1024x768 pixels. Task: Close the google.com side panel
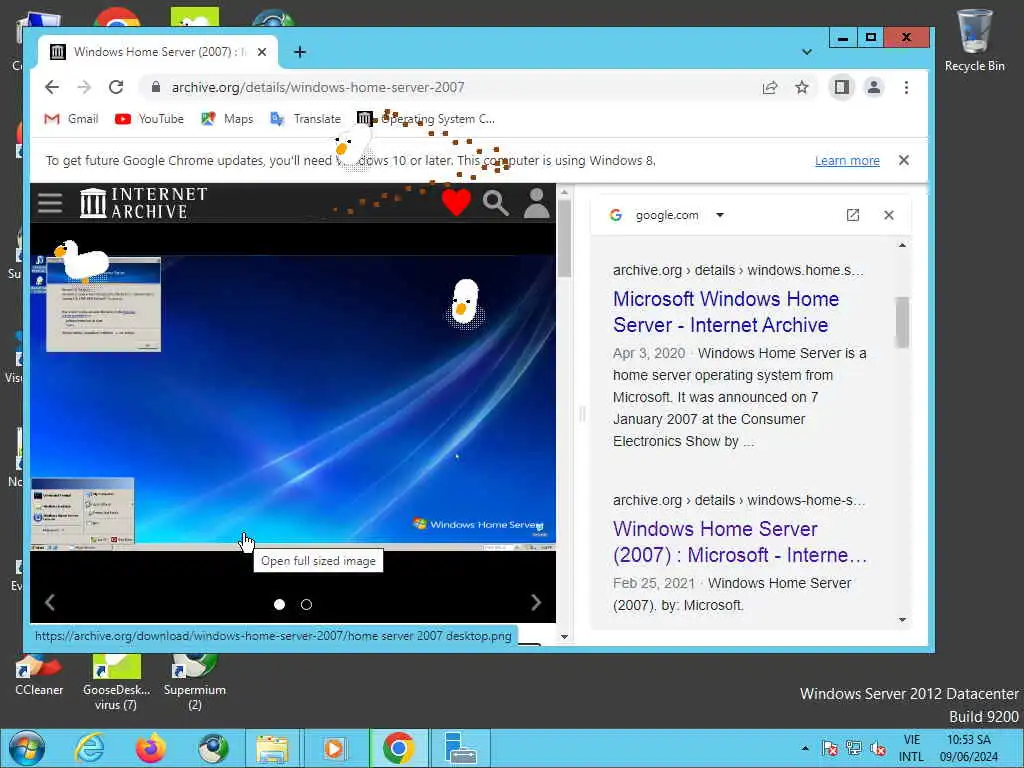coord(889,215)
